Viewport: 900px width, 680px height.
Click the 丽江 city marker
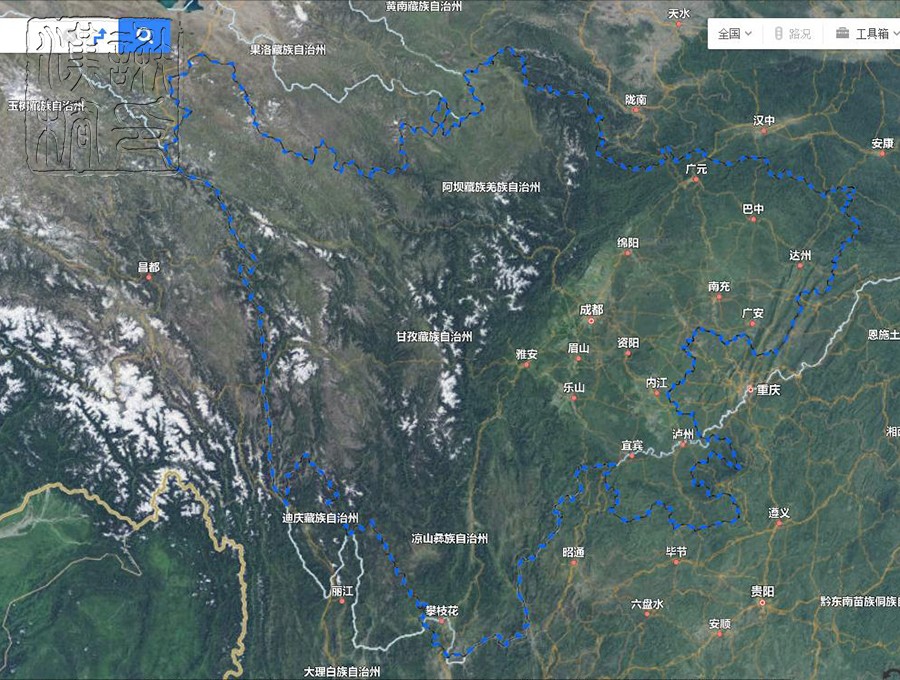tap(342, 601)
